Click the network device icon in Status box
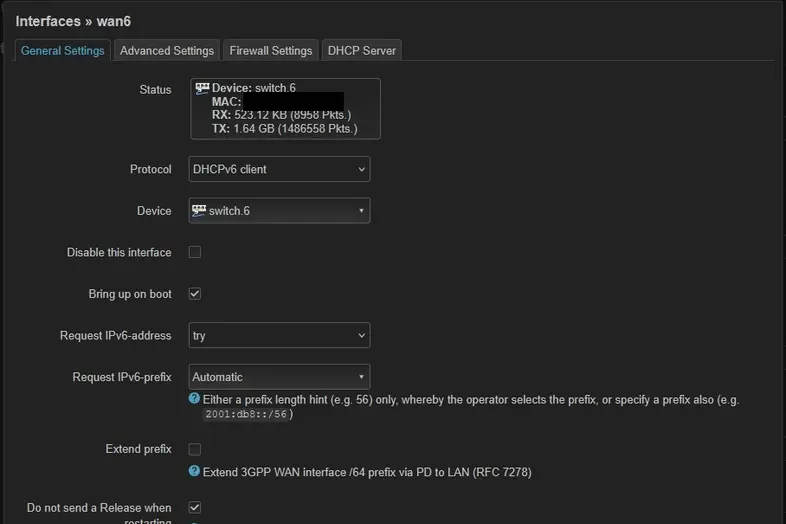Screen dimensions: 786x524 pos(203,88)
